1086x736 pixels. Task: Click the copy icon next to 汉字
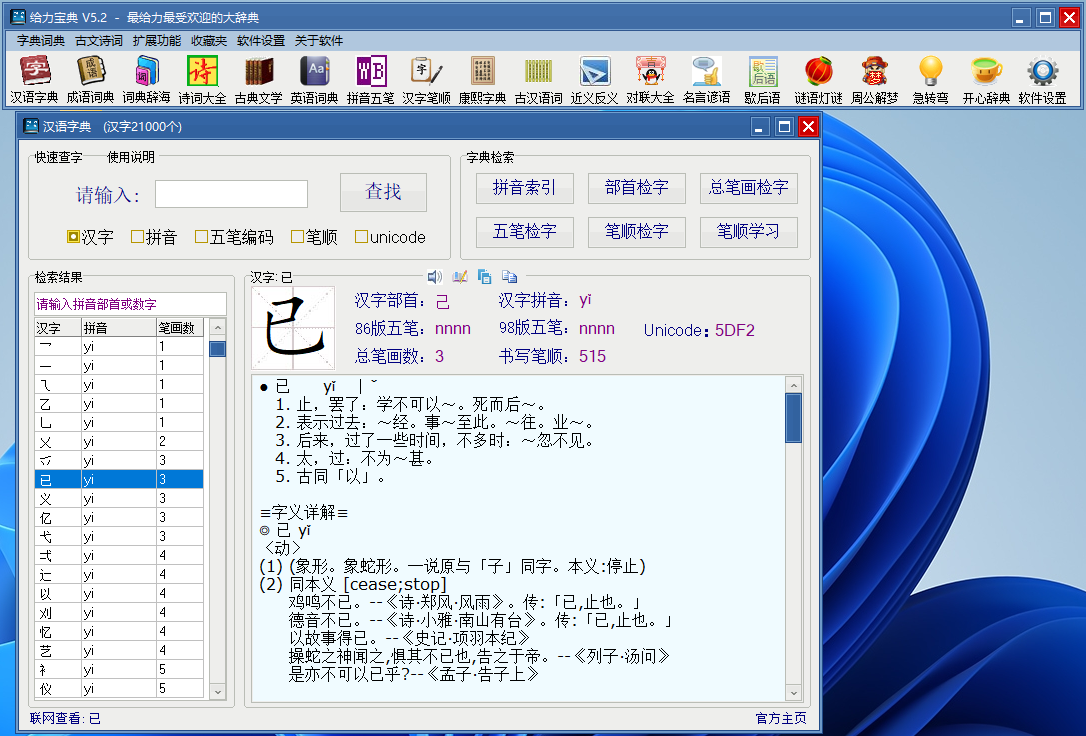pos(485,277)
